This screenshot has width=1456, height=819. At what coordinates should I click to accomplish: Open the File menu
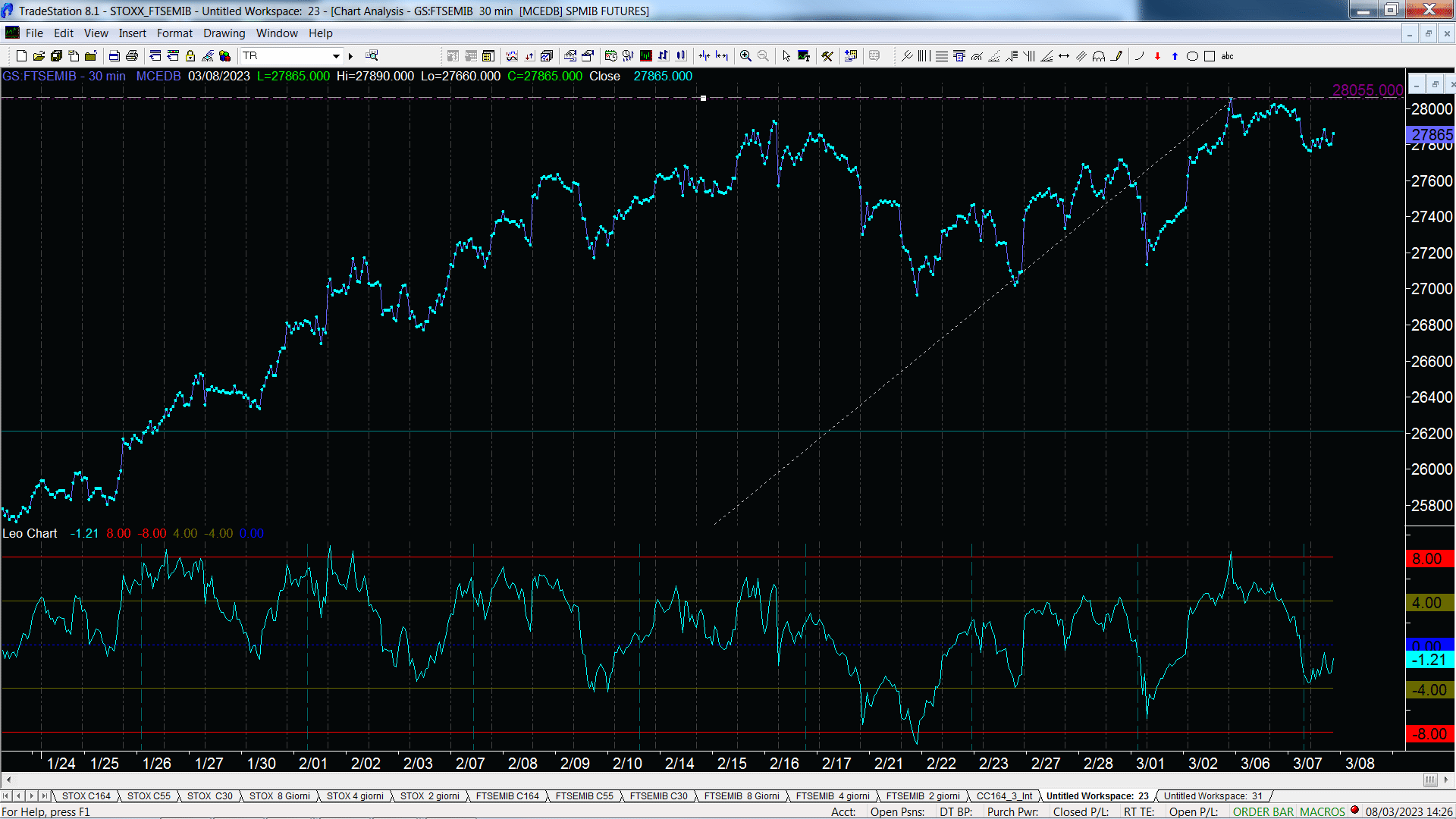34,33
